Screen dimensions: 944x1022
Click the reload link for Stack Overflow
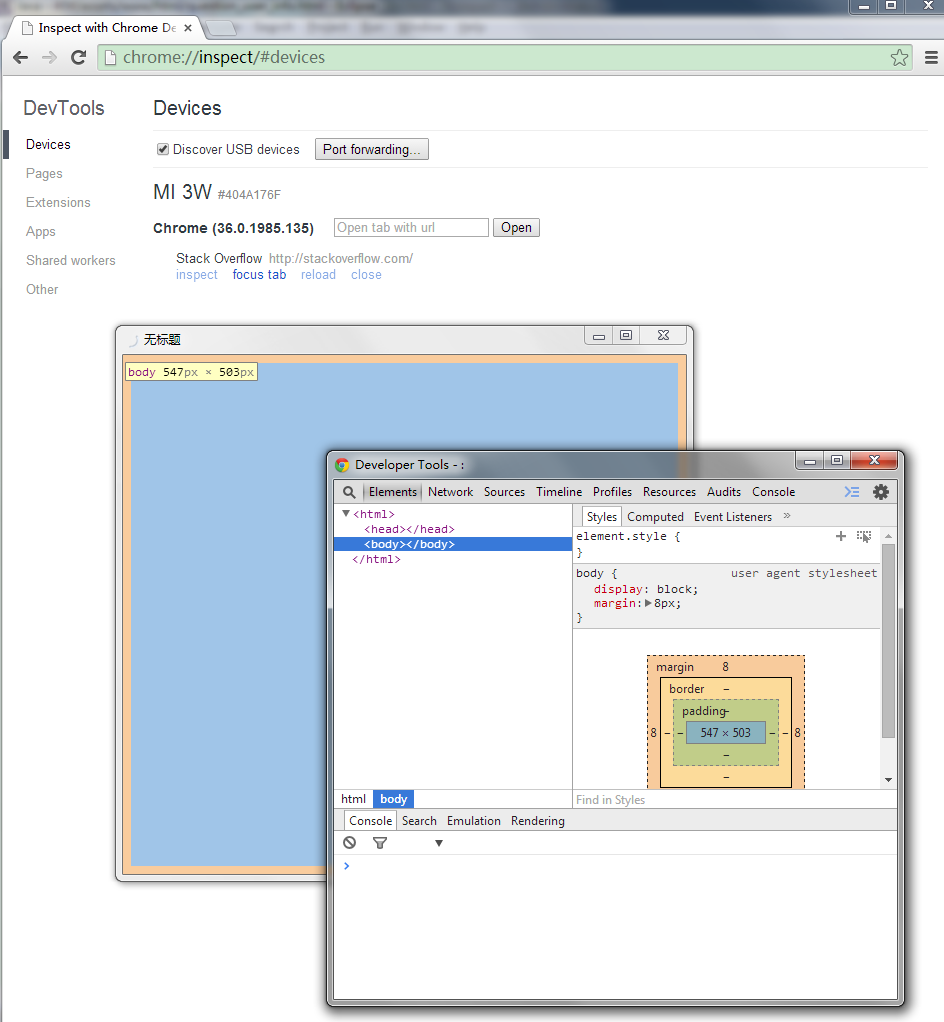pyautogui.click(x=318, y=275)
